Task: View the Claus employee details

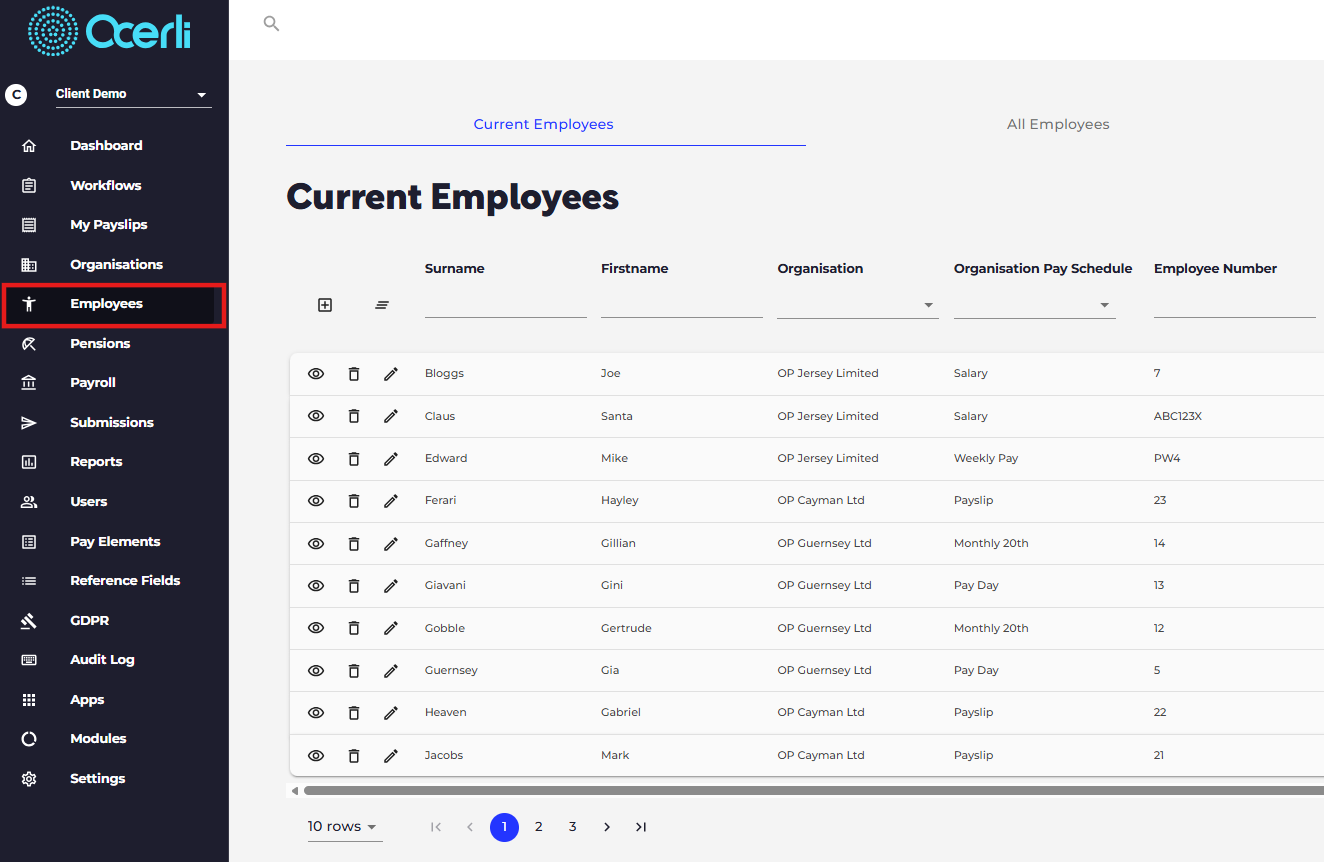Action: coord(316,416)
